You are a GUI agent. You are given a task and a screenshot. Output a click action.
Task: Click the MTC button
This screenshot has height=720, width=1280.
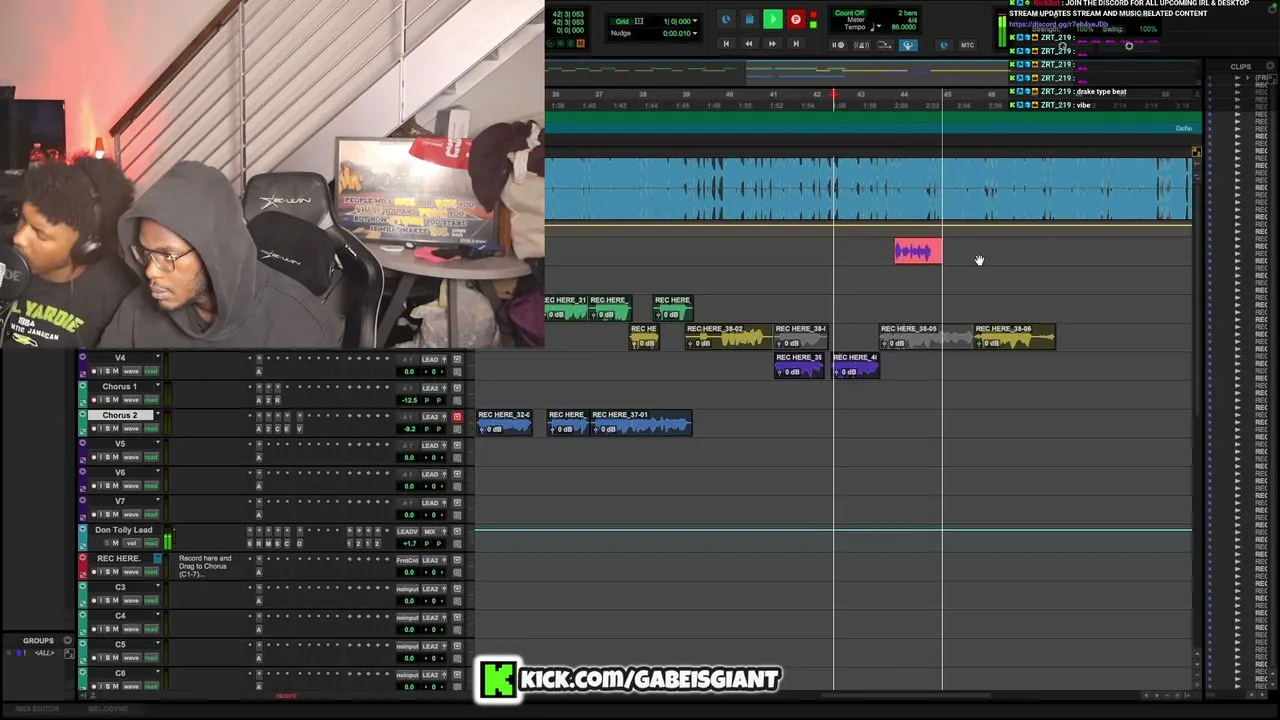[x=967, y=45]
